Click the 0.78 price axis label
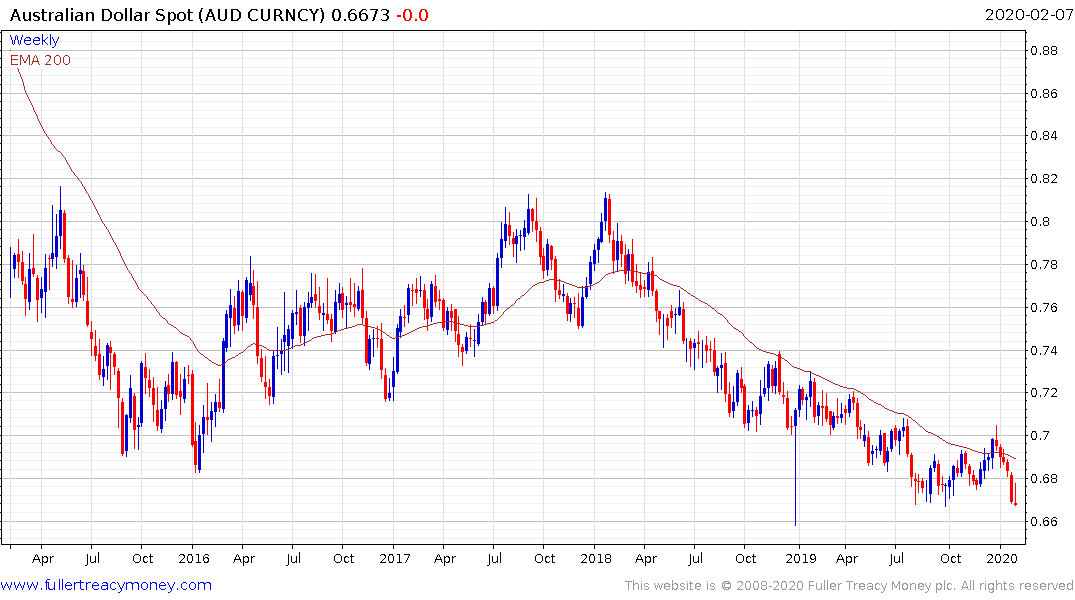Image resolution: width=1075 pixels, height=600 pixels. (x=1044, y=265)
